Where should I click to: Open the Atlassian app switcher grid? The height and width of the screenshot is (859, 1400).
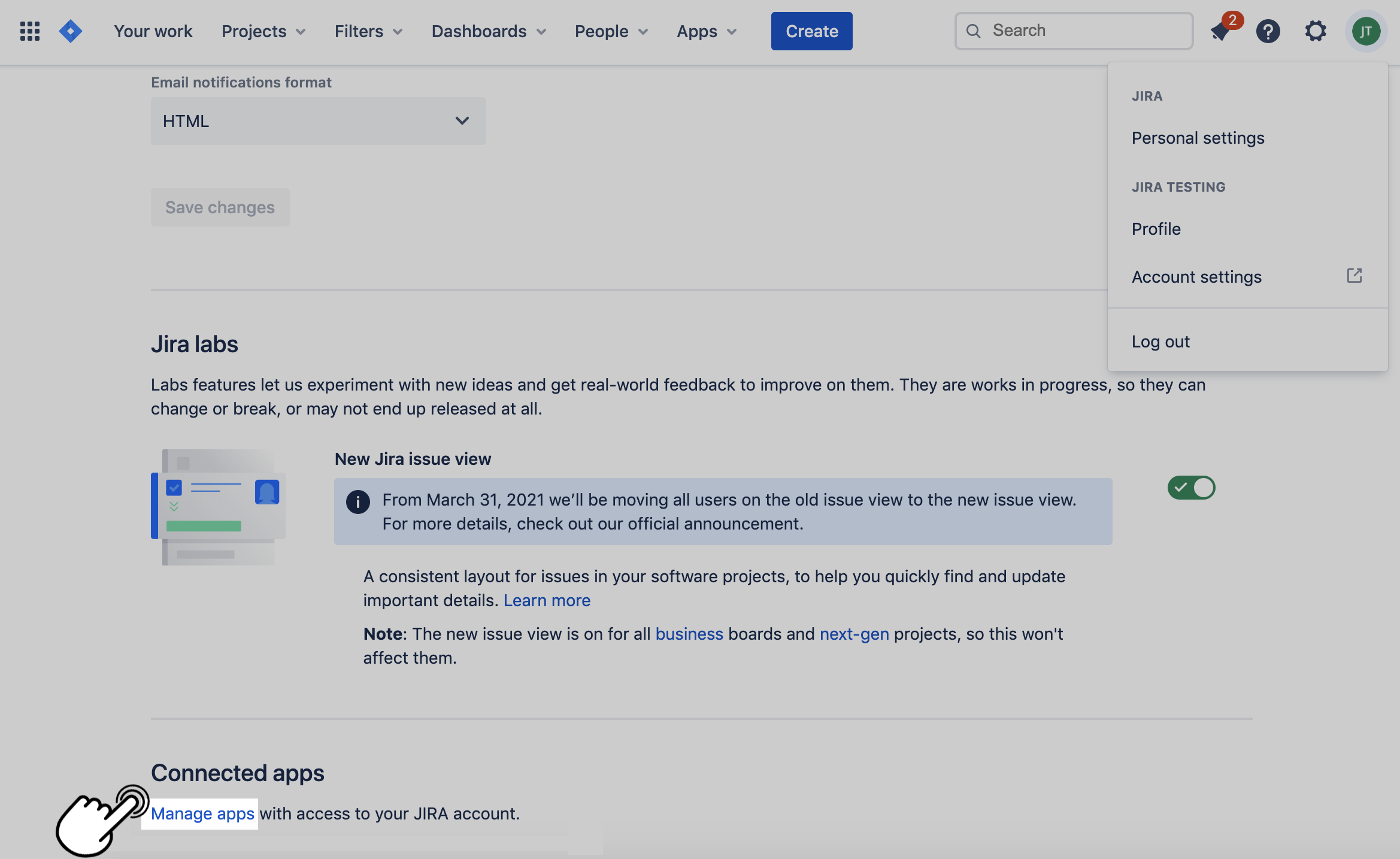29,31
